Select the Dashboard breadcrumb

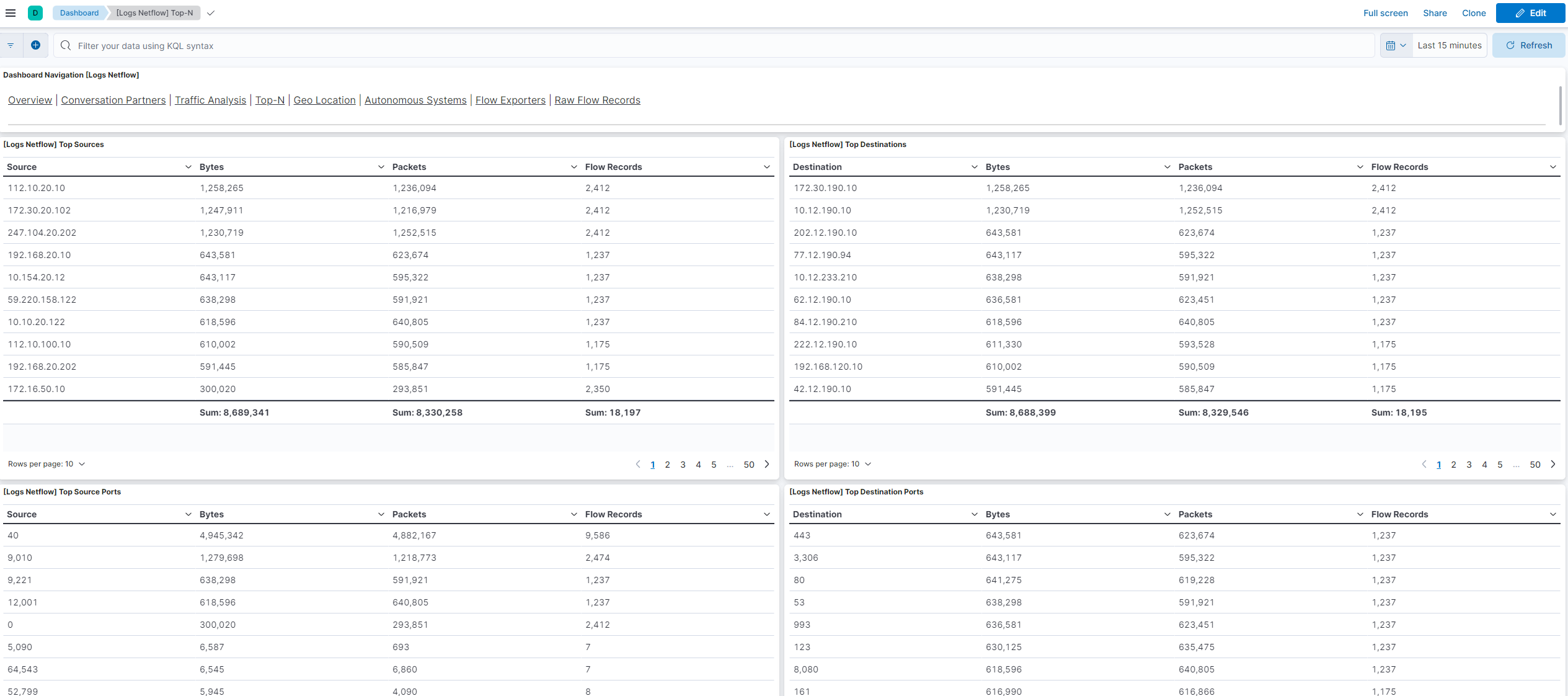click(78, 12)
